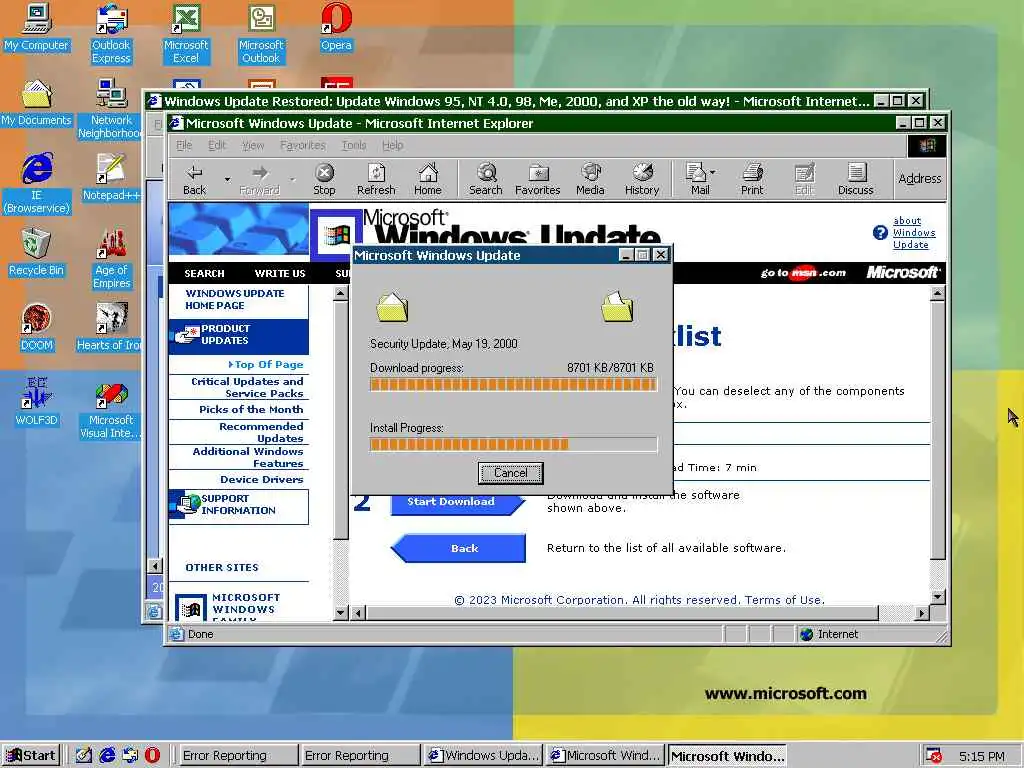Open Media toolbar button

click(x=590, y=180)
